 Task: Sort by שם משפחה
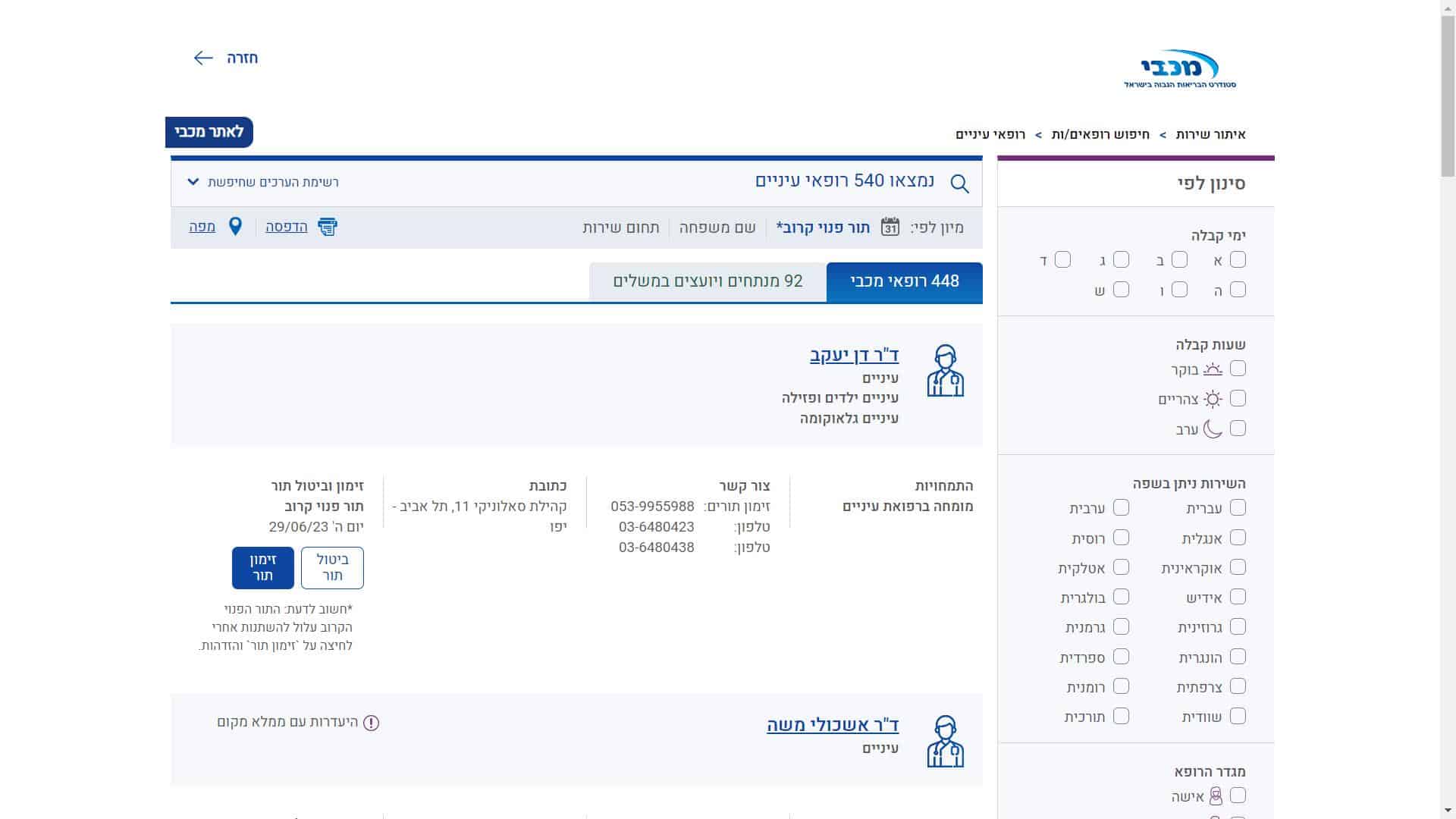point(717,227)
